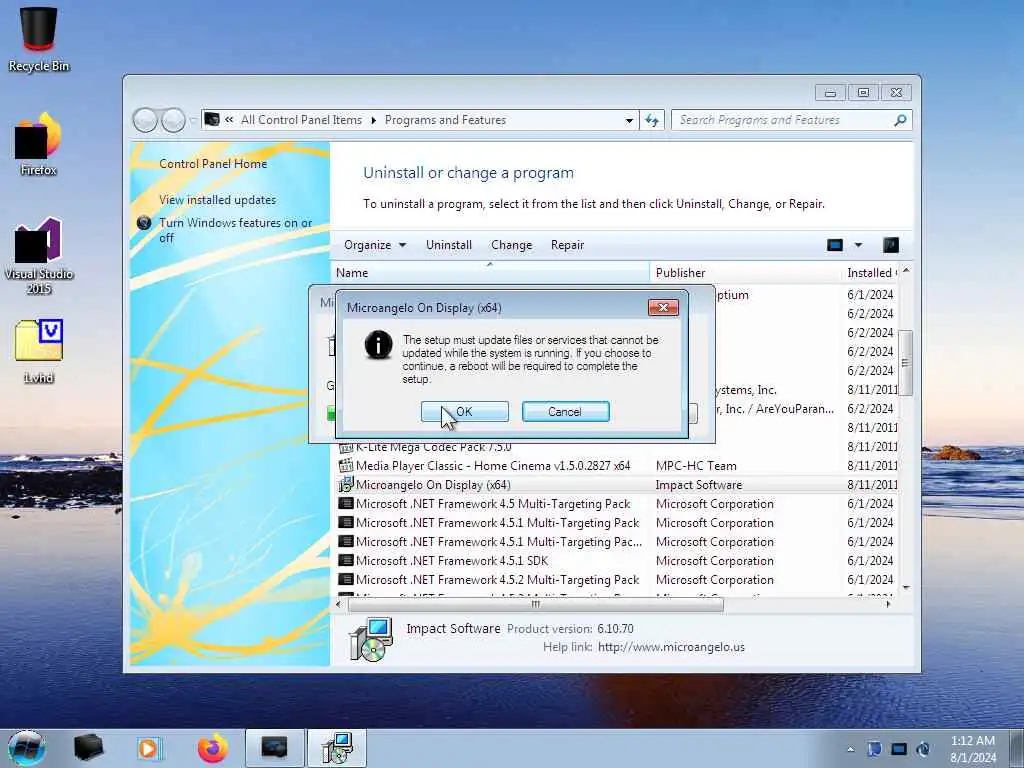
Task: Launch Firefox from the desktop icon
Action: pyautogui.click(x=39, y=144)
